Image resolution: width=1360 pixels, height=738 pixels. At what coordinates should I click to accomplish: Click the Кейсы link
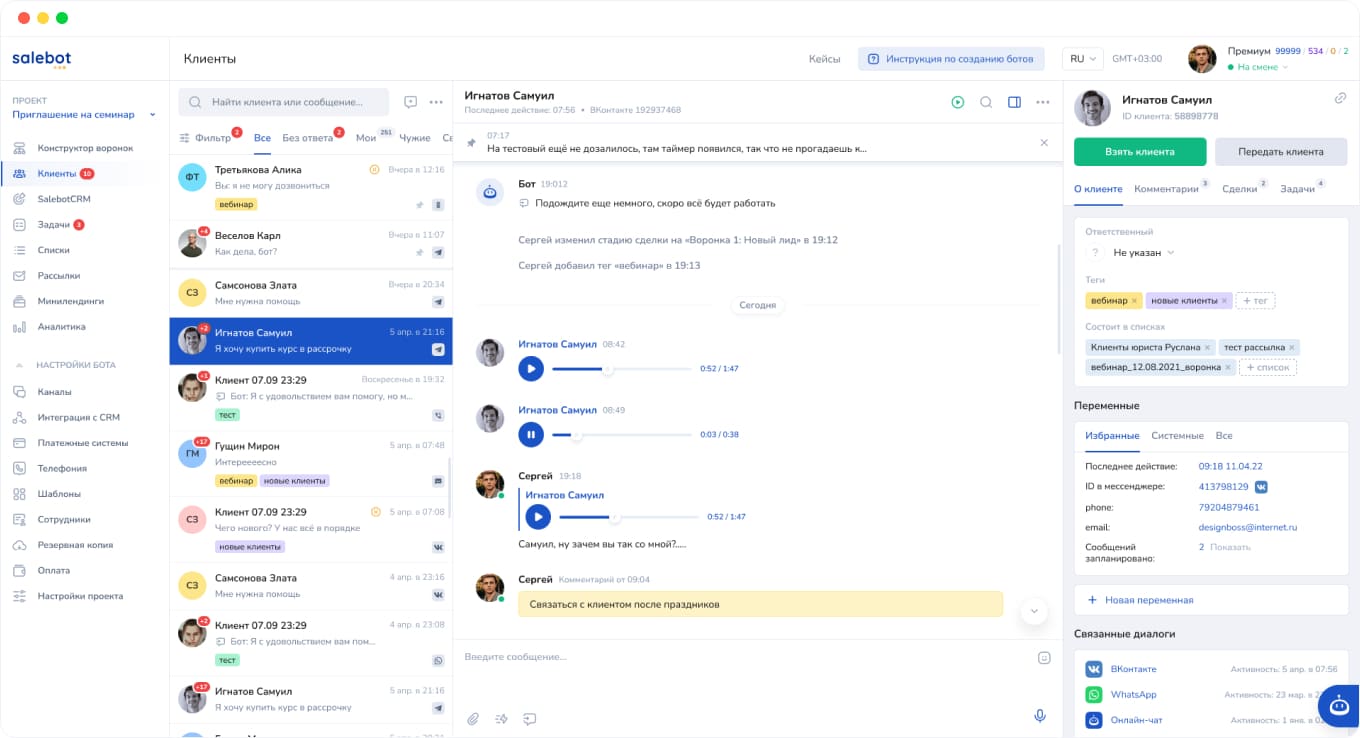(x=824, y=59)
